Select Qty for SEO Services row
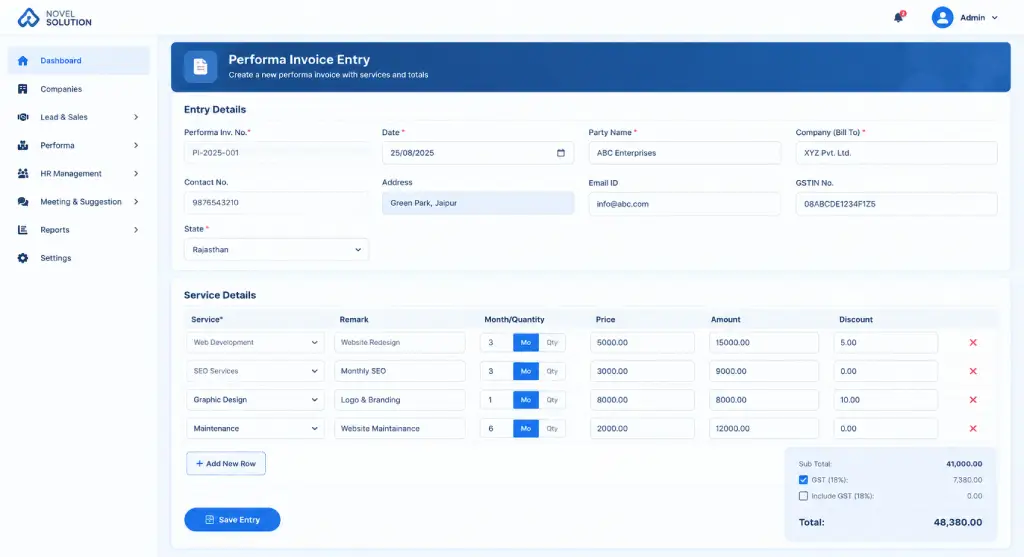Image resolution: width=1024 pixels, height=557 pixels. tap(552, 371)
